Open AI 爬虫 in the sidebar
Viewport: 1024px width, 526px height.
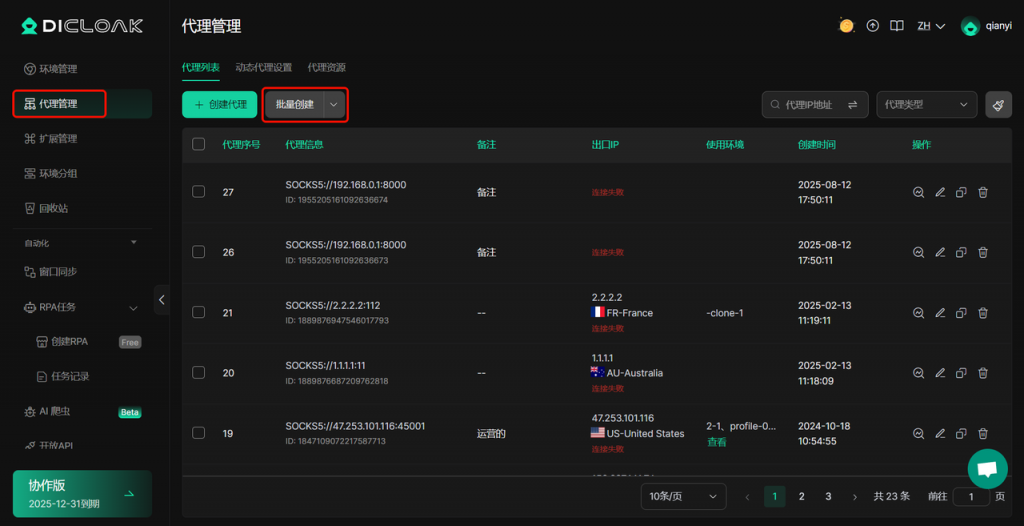[x=47, y=412]
